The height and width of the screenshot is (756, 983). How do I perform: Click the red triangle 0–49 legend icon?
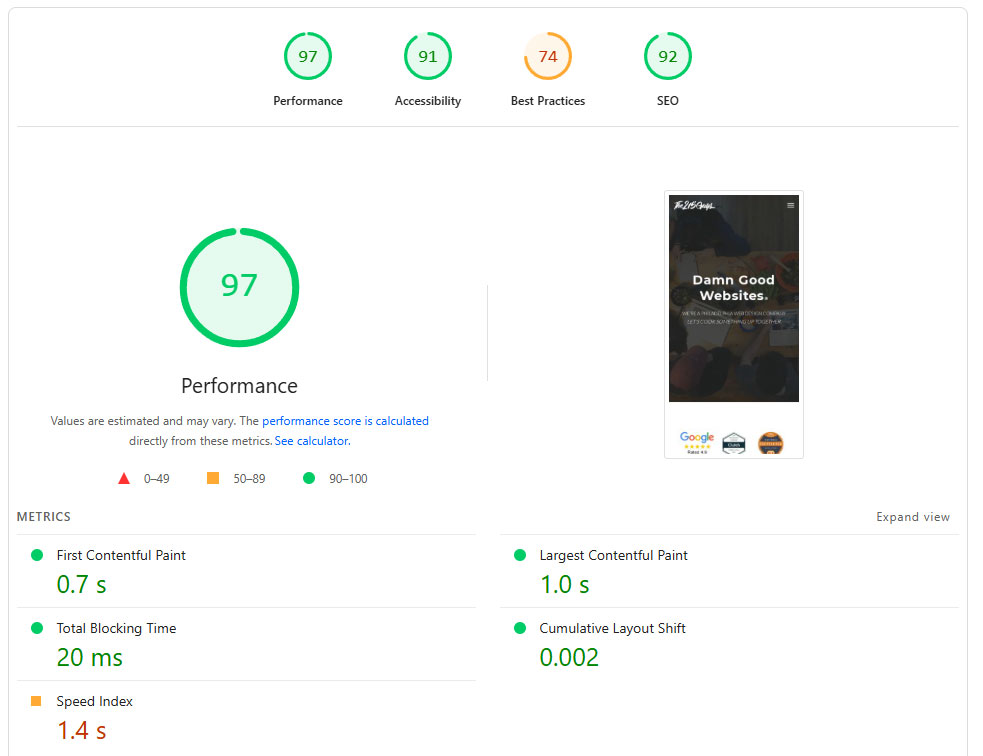click(124, 479)
